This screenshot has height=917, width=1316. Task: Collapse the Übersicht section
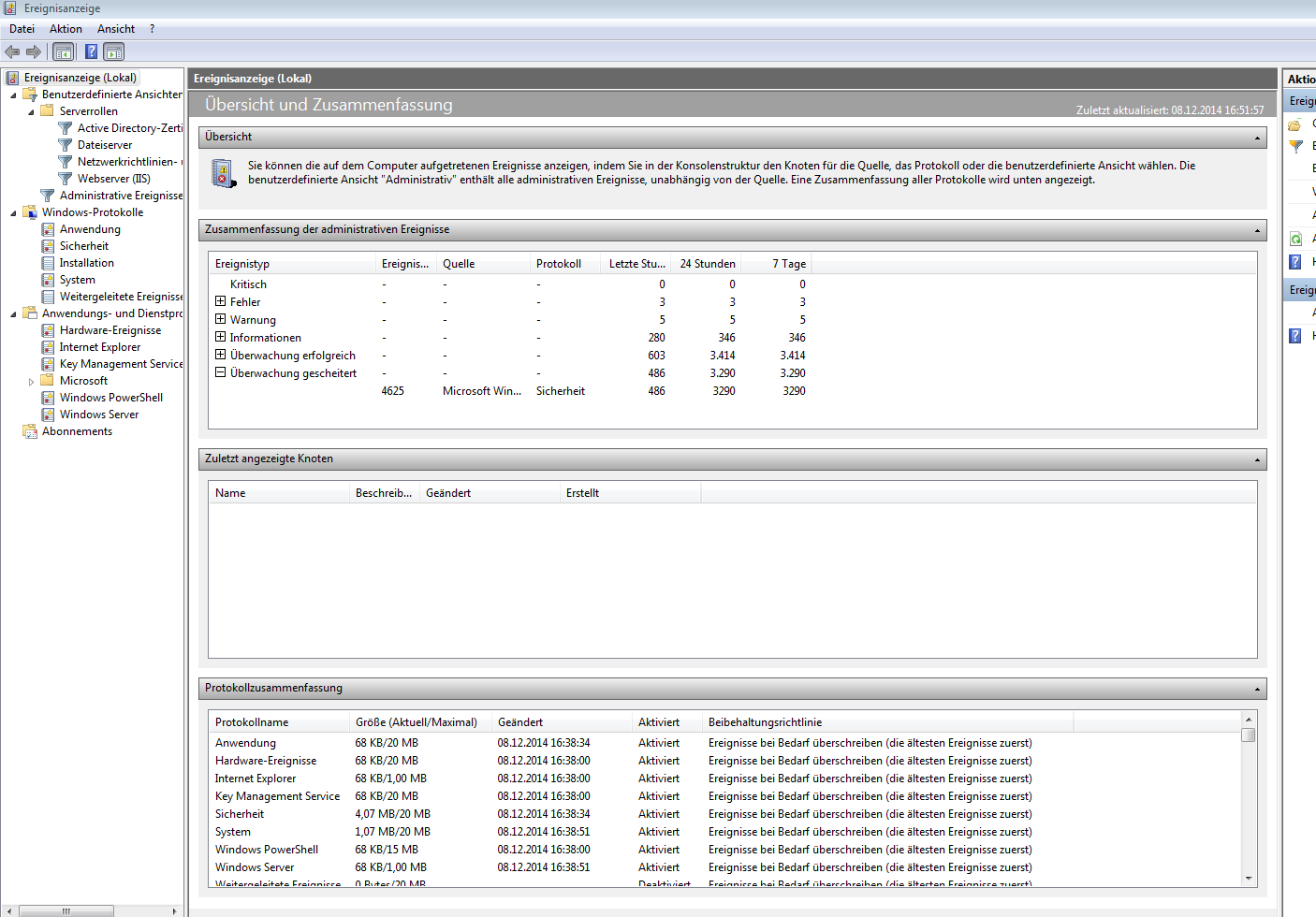click(1257, 138)
